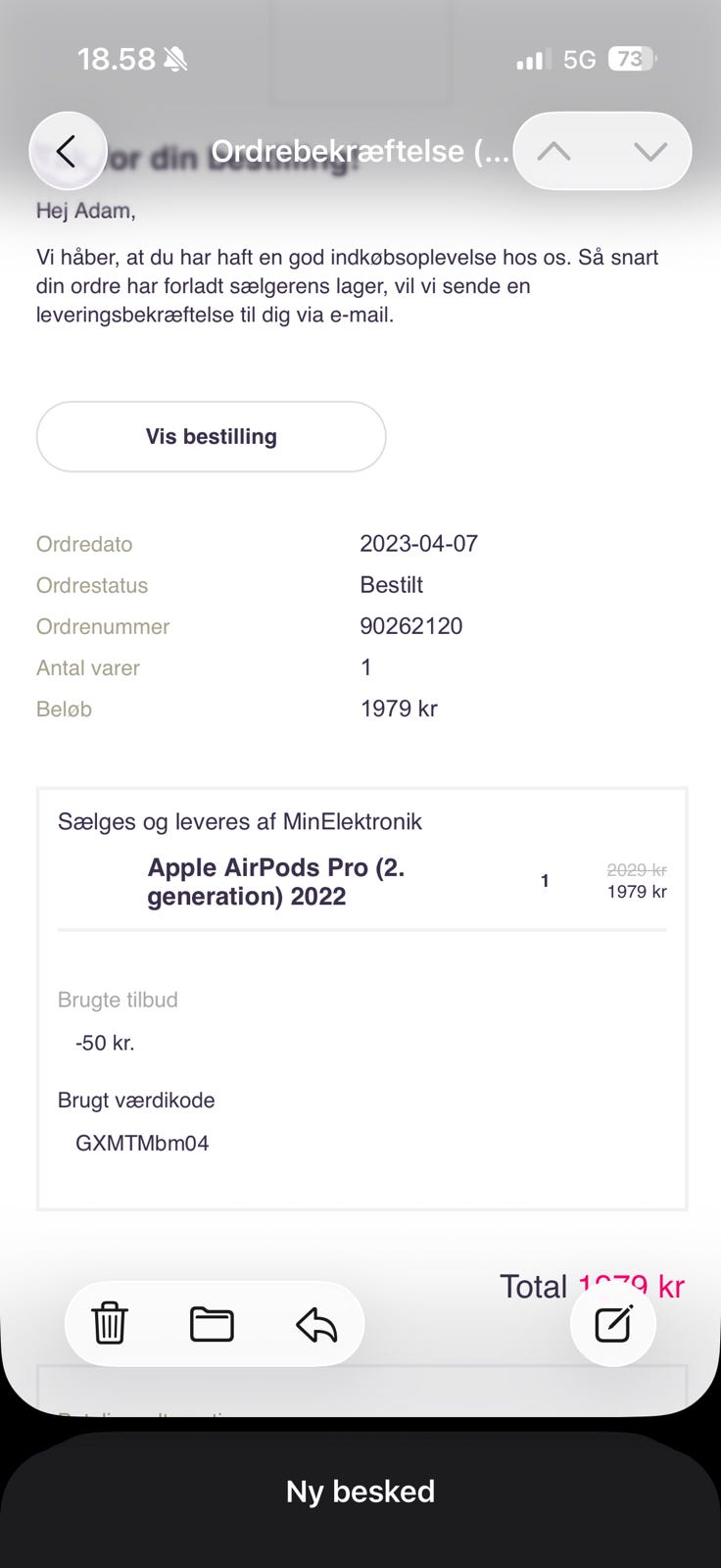Screen dimensions: 721x1568
Task: Tap the voucher code GXMTMbm04
Action: tap(142, 1143)
